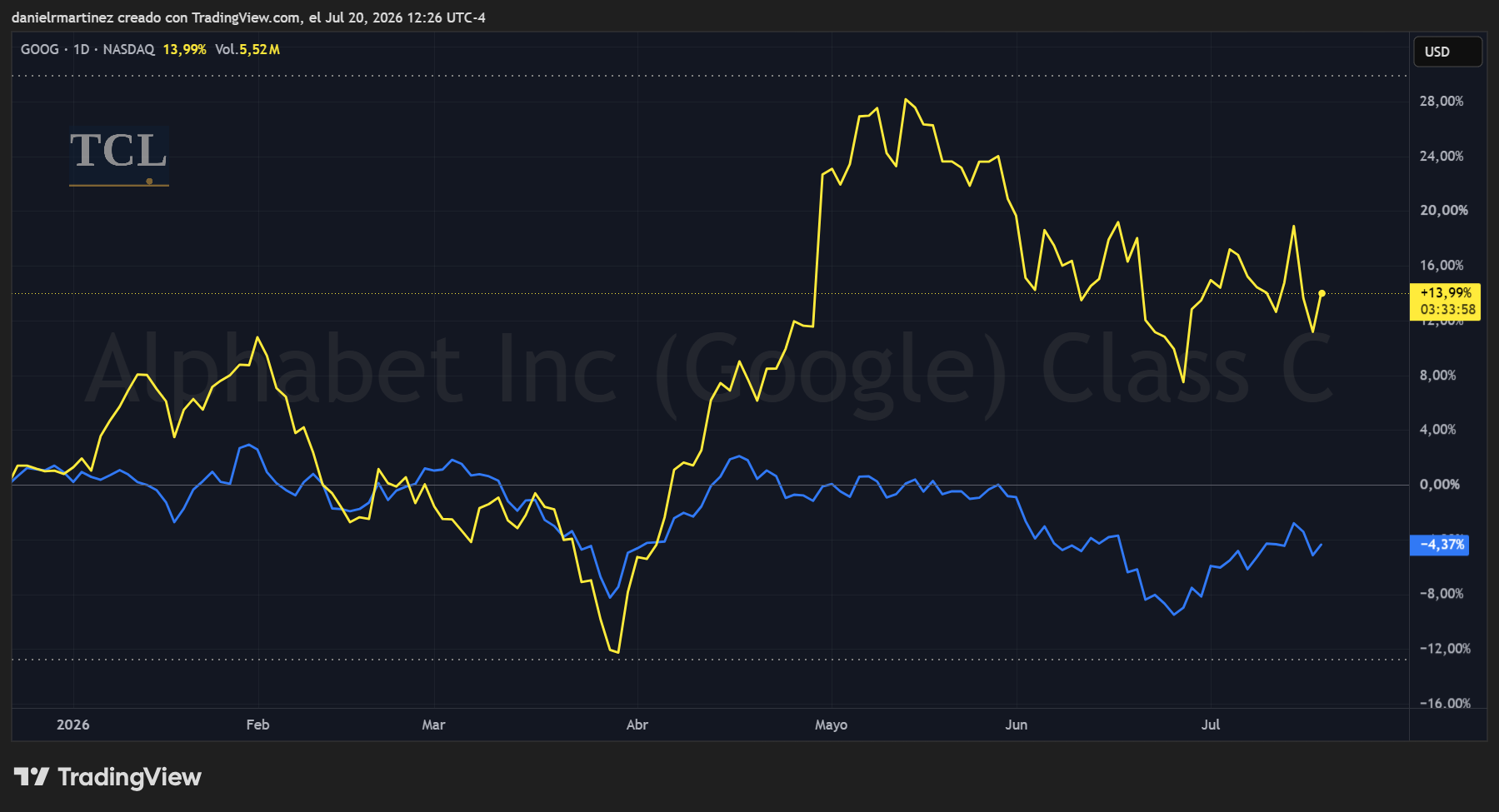Click the Jul time axis label
The height and width of the screenshot is (812, 1499).
[1210, 725]
